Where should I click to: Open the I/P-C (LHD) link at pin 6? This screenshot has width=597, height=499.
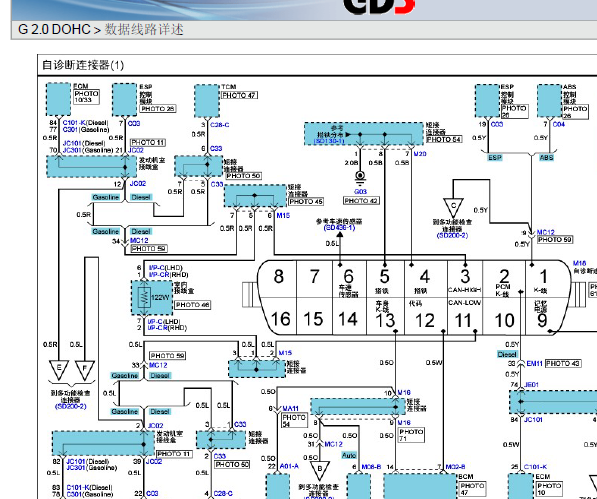pyautogui.click(x=166, y=268)
